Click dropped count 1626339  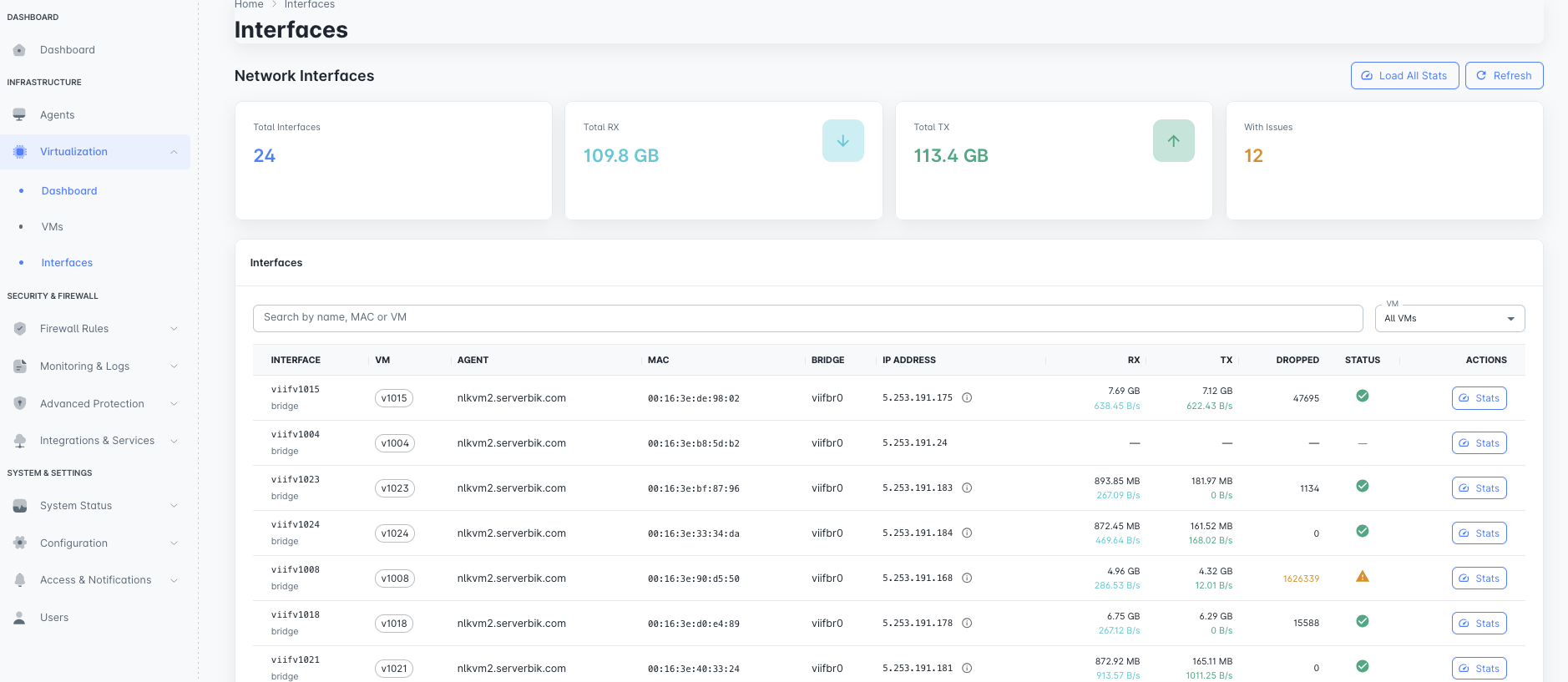pos(1301,578)
